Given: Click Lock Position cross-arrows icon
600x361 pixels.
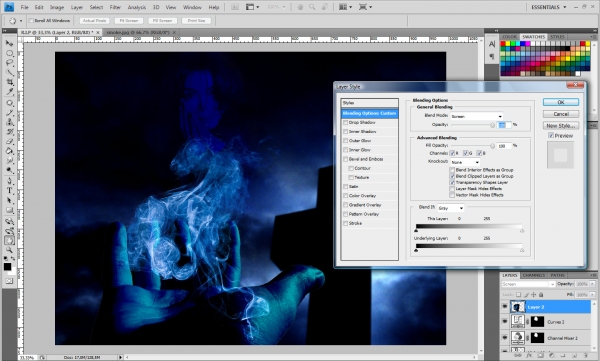Looking at the screenshot, I should coord(534,294).
